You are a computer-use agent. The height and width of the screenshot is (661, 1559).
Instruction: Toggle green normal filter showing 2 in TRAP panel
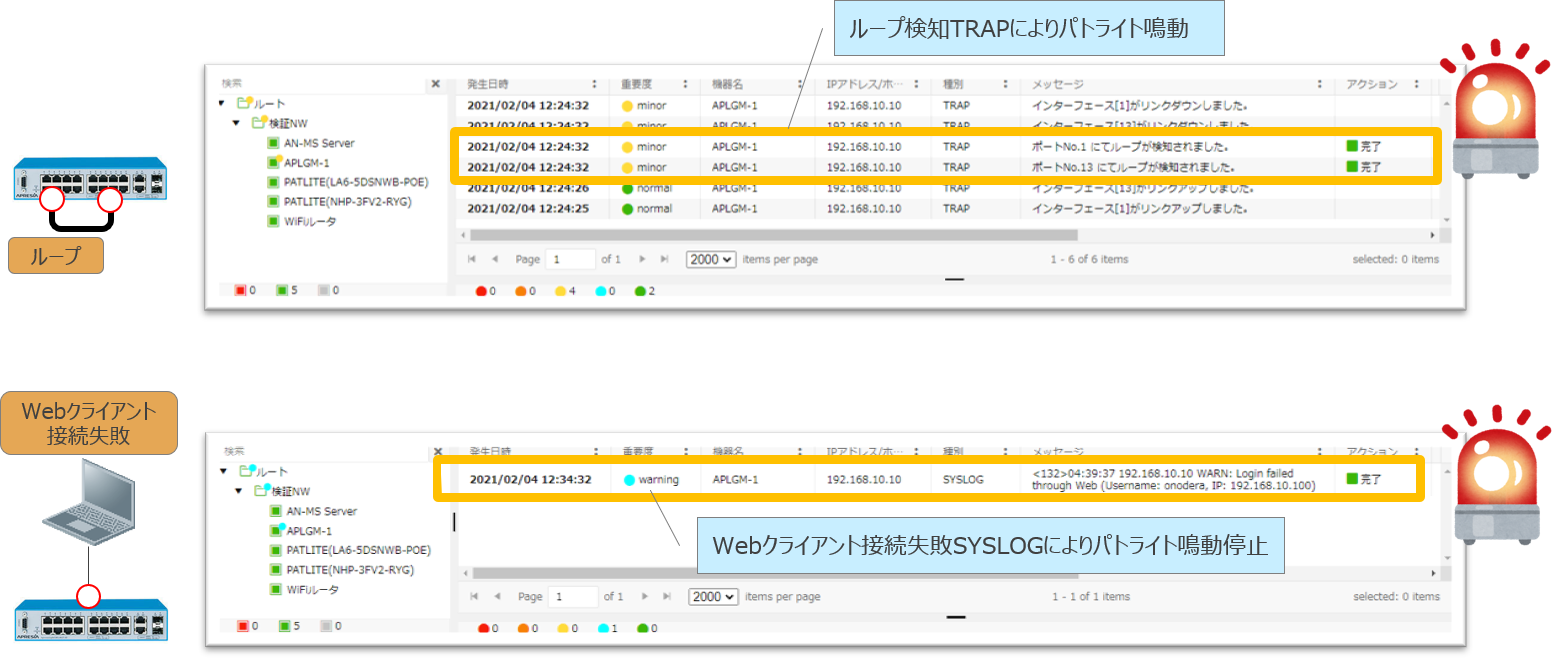click(x=647, y=291)
